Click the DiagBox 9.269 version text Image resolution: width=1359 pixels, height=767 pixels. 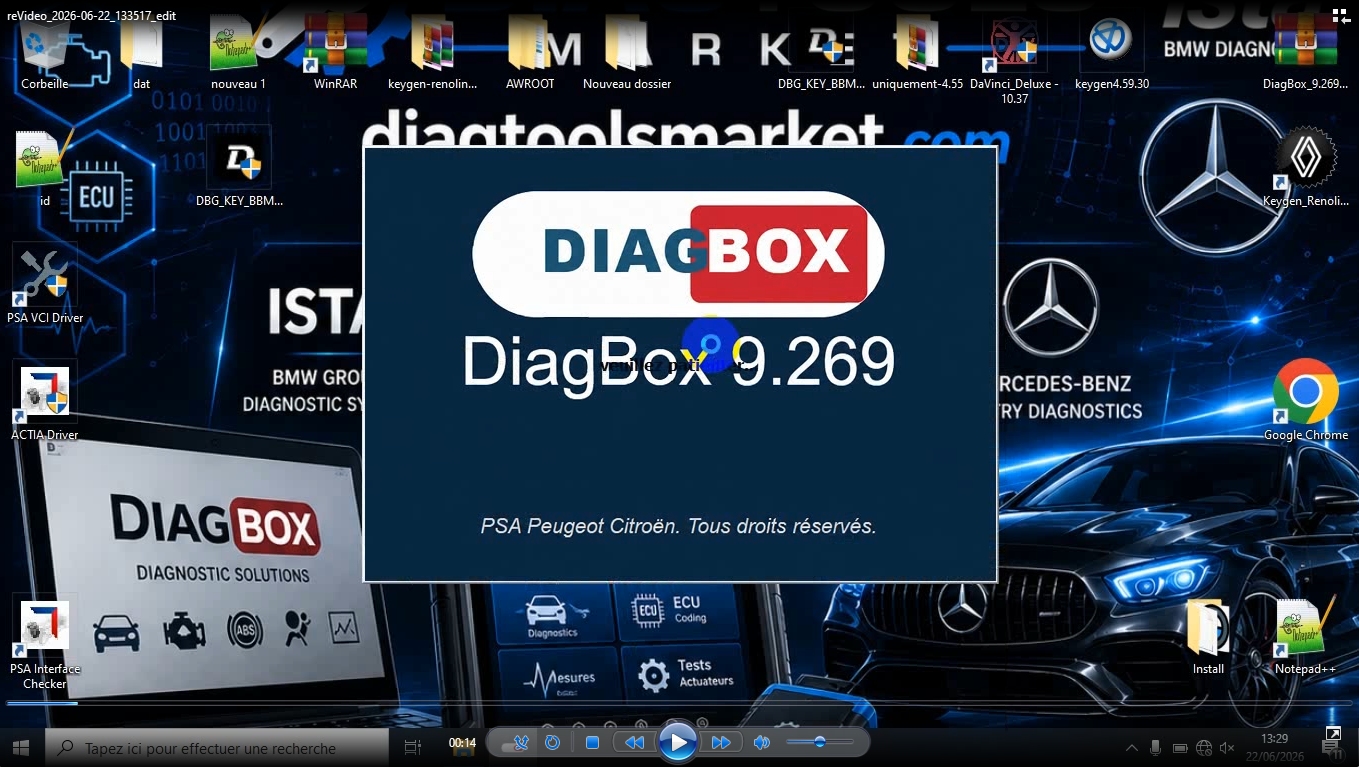678,361
